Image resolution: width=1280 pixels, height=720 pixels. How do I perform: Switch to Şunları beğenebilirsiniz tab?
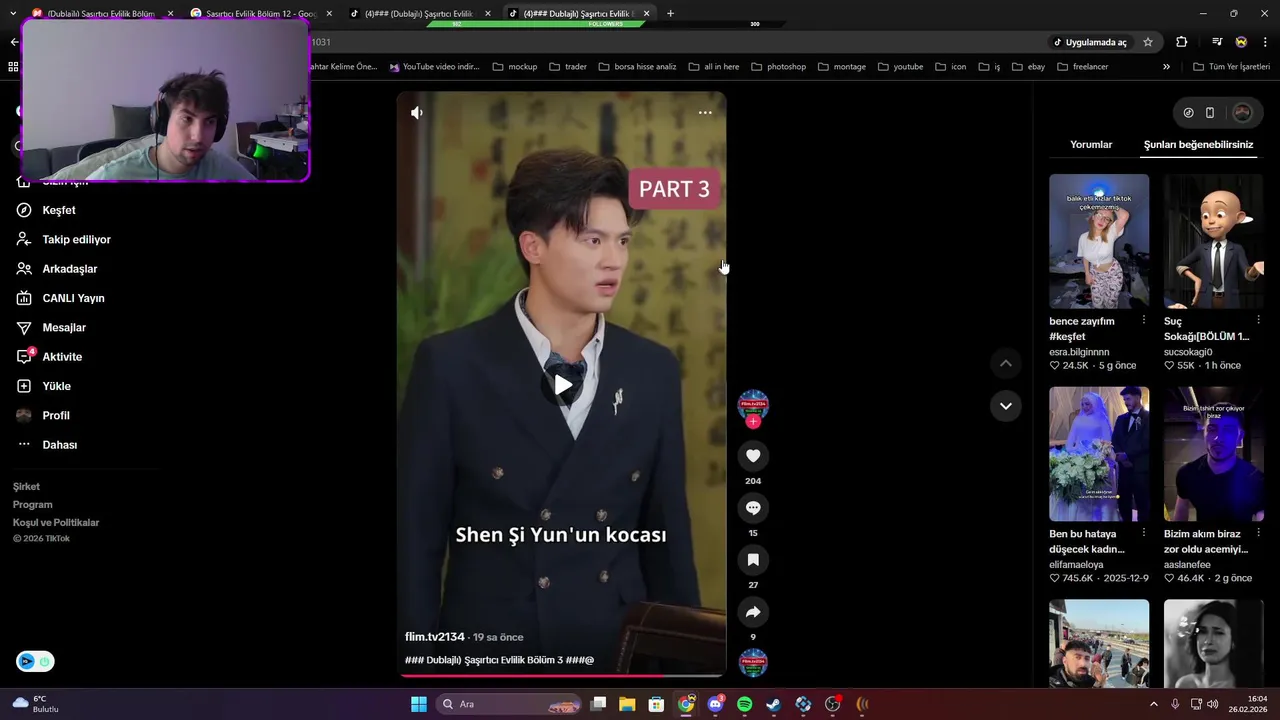1198,145
